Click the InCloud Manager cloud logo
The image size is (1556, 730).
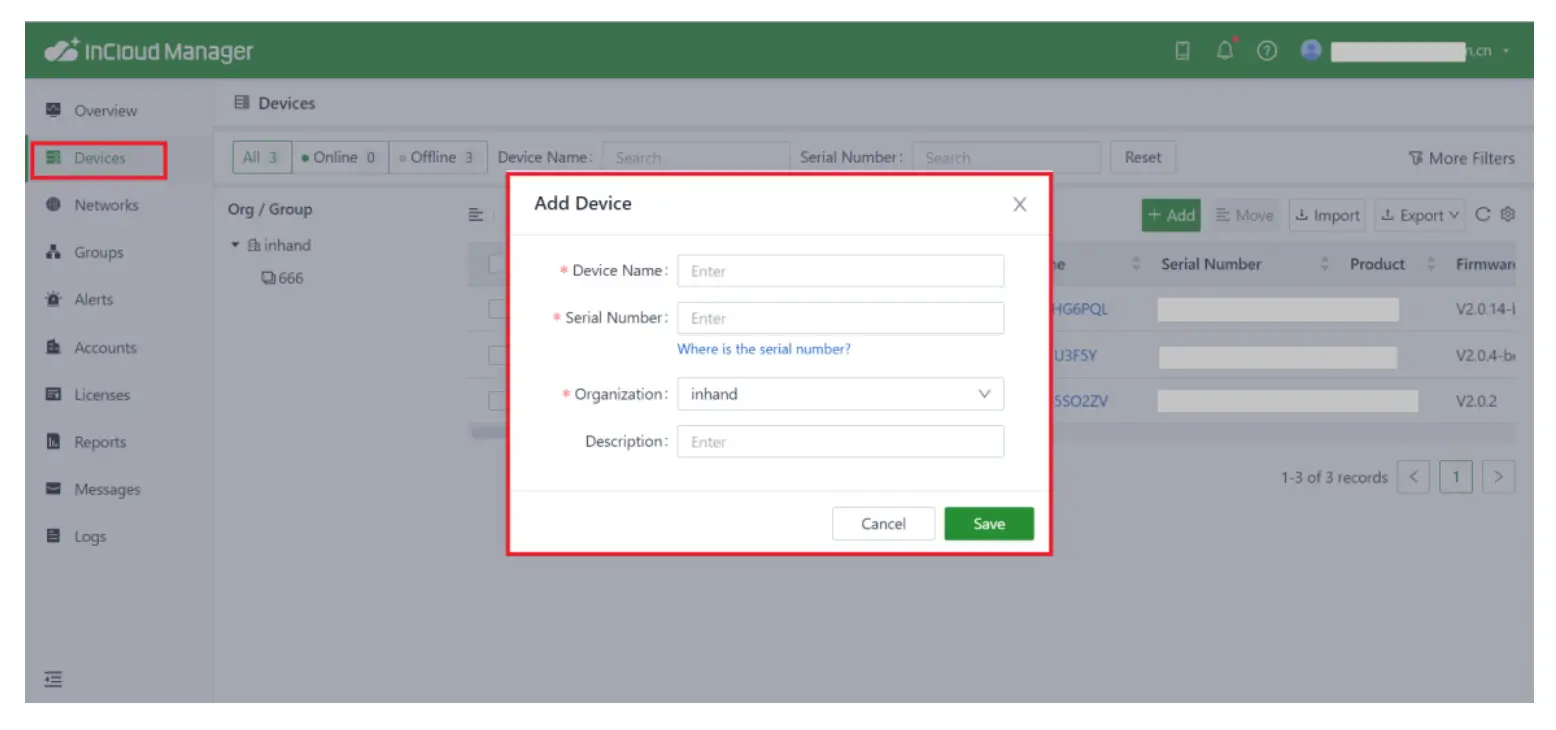[x=62, y=48]
